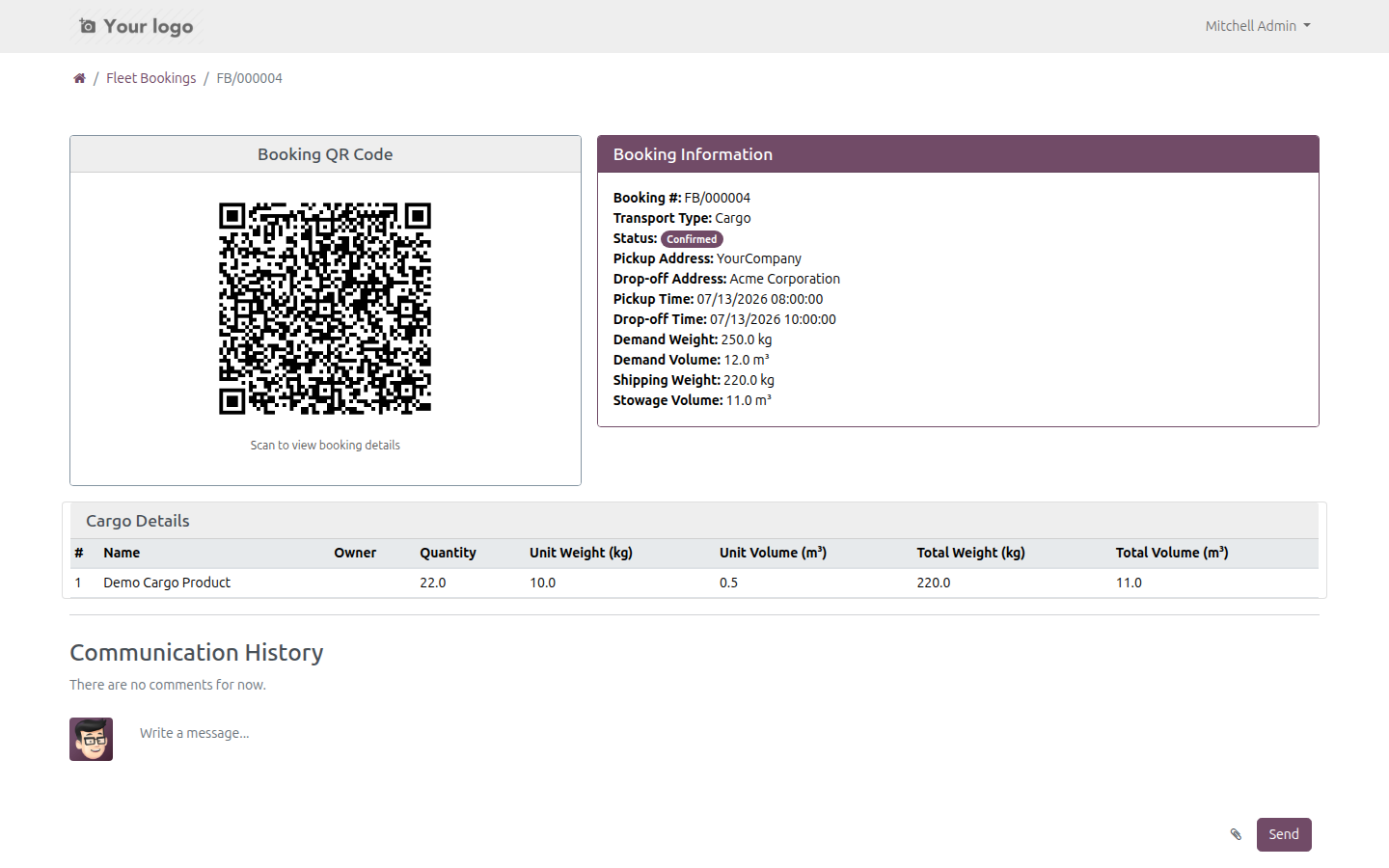Click the total volume value 11.0
This screenshot has height=868, width=1389.
[x=1129, y=583]
